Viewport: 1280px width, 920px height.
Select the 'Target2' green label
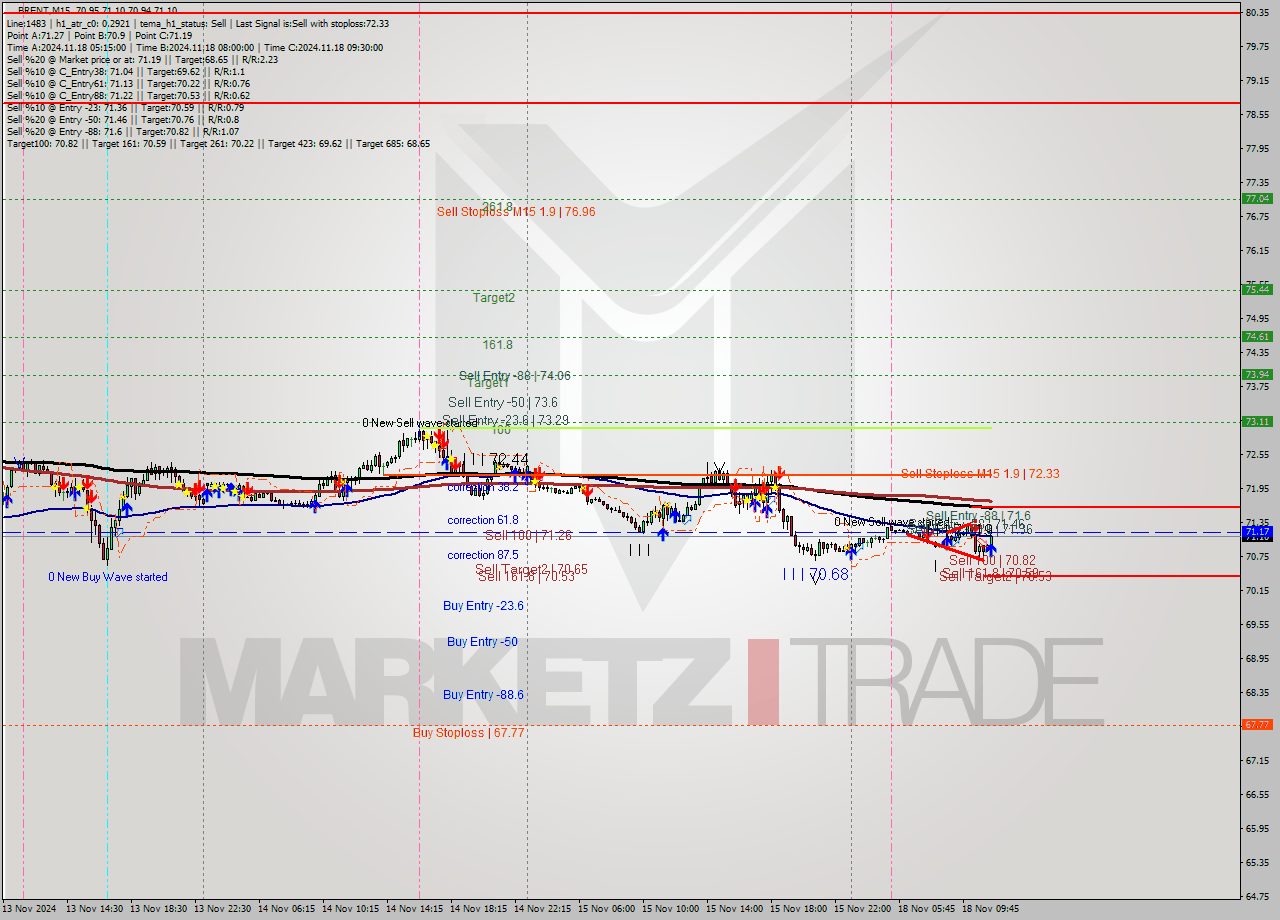coord(494,298)
